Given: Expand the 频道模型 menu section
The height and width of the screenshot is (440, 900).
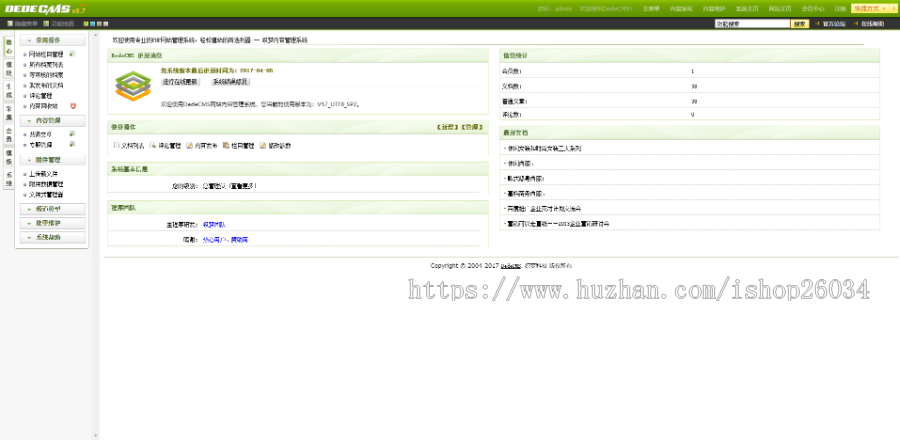Looking at the screenshot, I should 53,209.
